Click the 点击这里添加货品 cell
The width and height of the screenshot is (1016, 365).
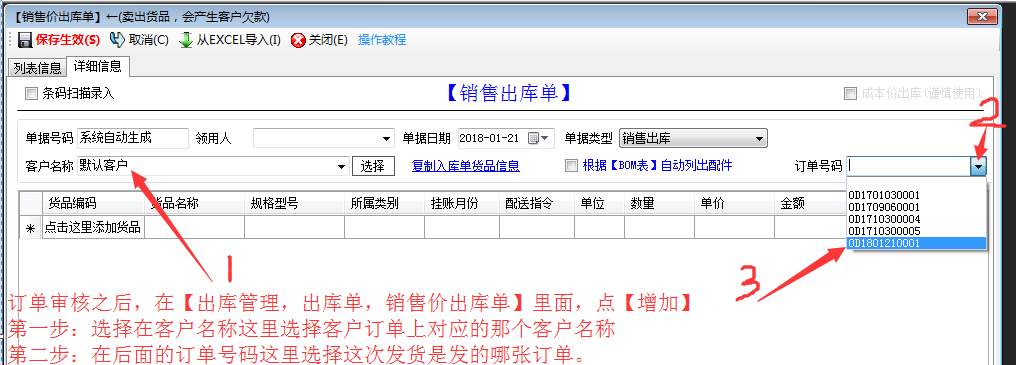coord(93,228)
